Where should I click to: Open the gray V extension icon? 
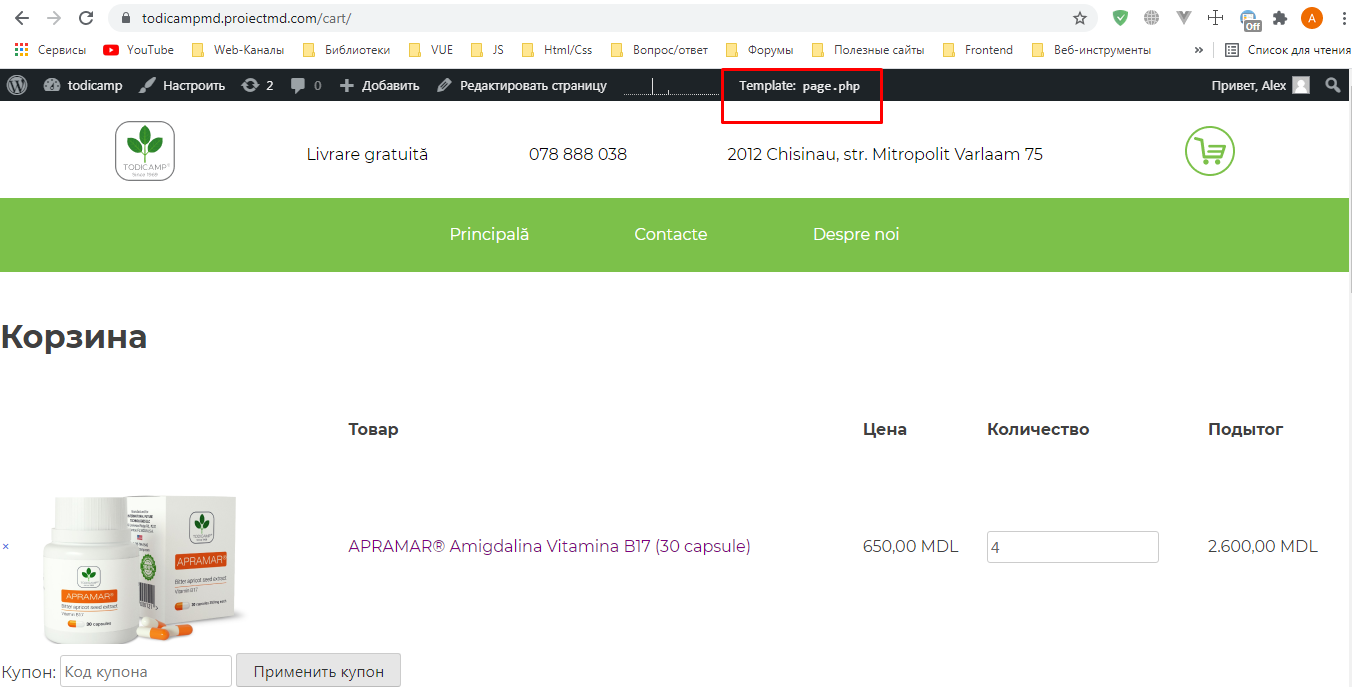pos(1184,18)
